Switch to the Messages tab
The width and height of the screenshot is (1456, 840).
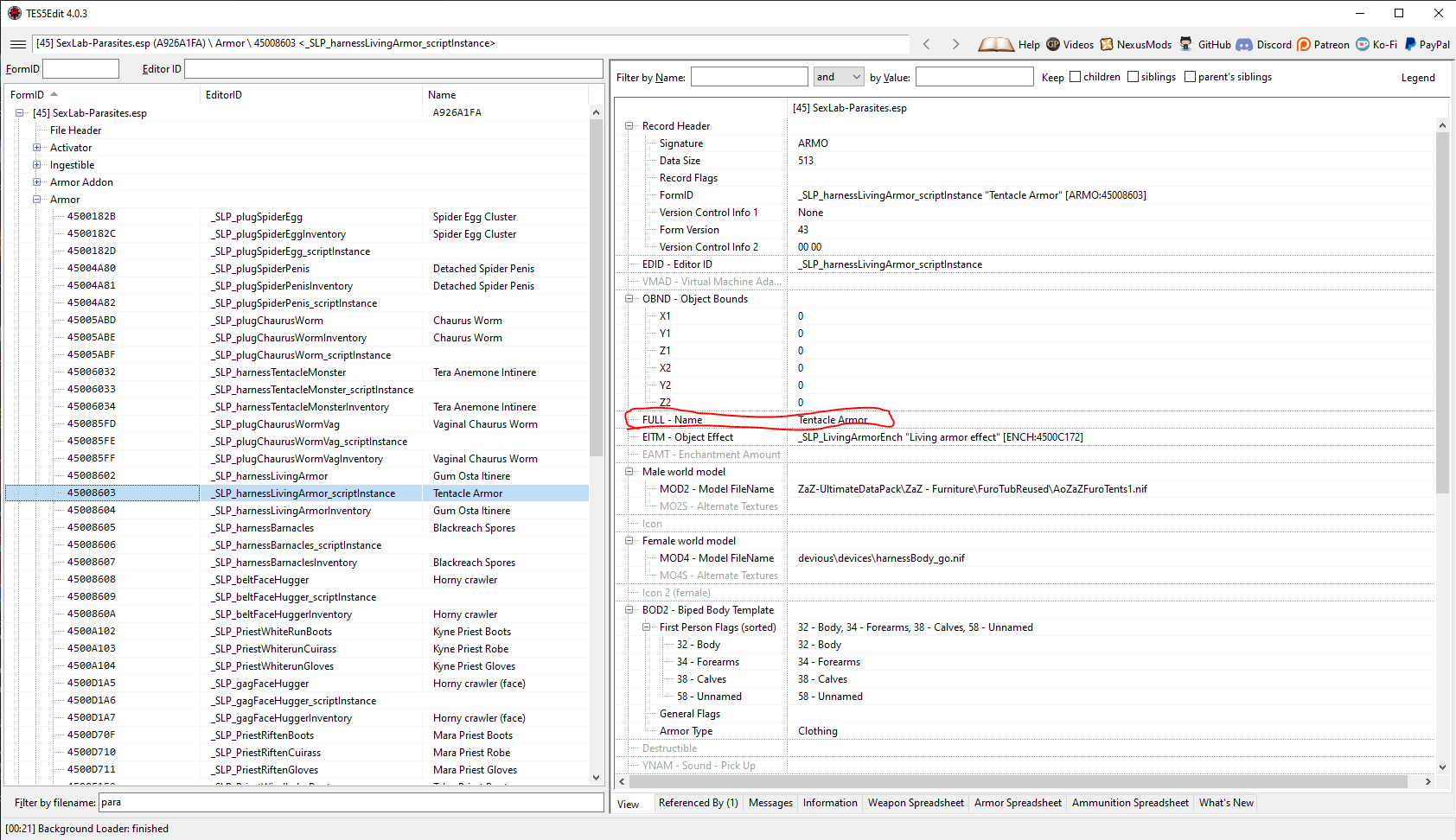(x=770, y=803)
